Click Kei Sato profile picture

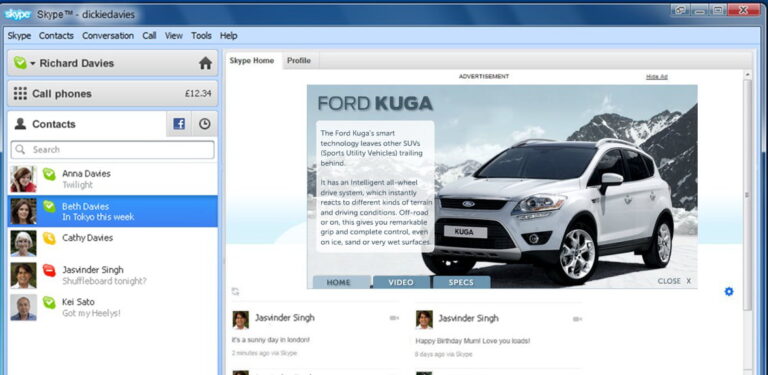click(24, 307)
